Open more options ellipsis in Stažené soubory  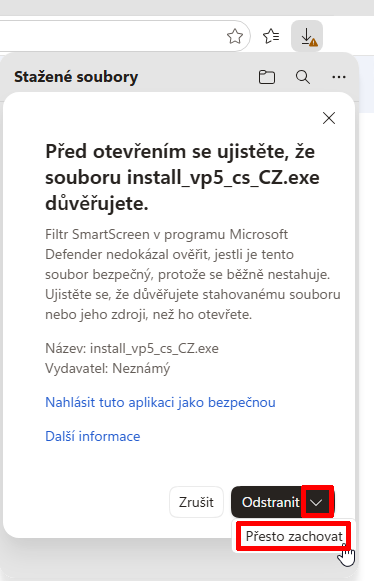339,77
